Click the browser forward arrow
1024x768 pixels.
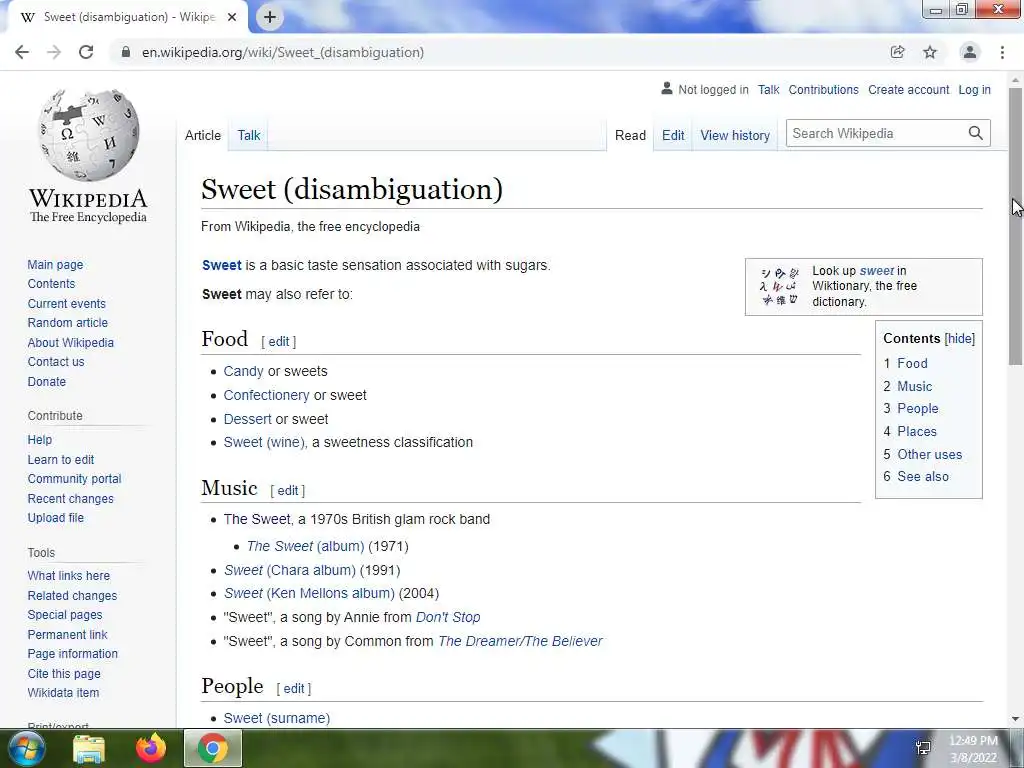(54, 52)
